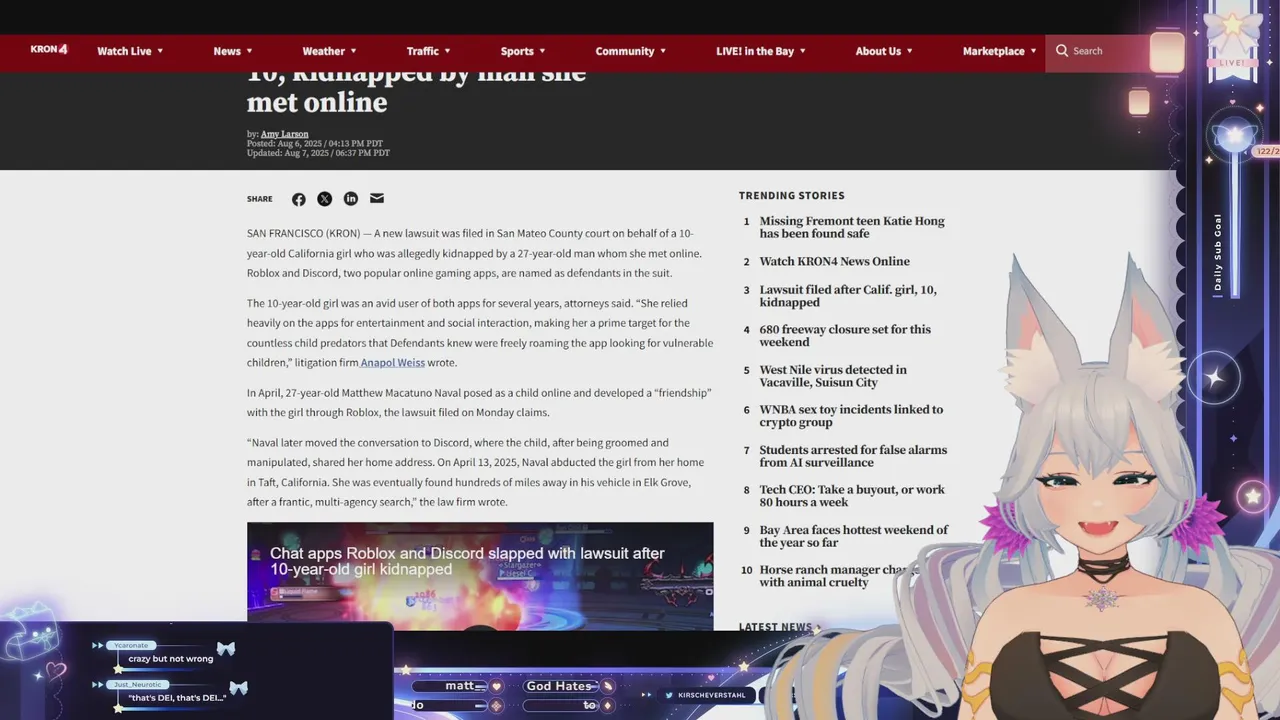
Task: Open Watch KRON4 News Online story
Action: pos(834,262)
